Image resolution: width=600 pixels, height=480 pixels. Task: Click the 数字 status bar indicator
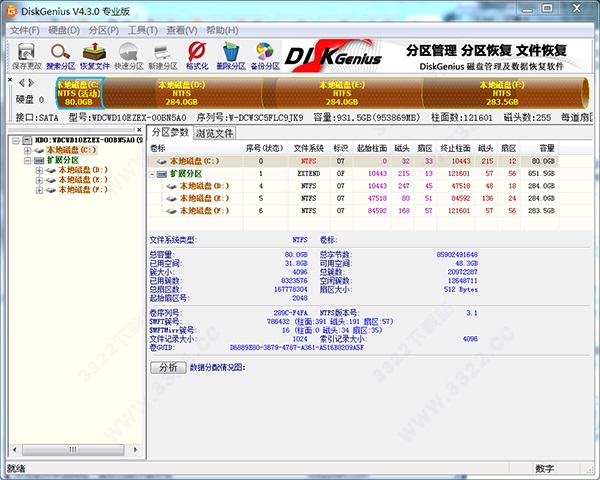(x=544, y=469)
